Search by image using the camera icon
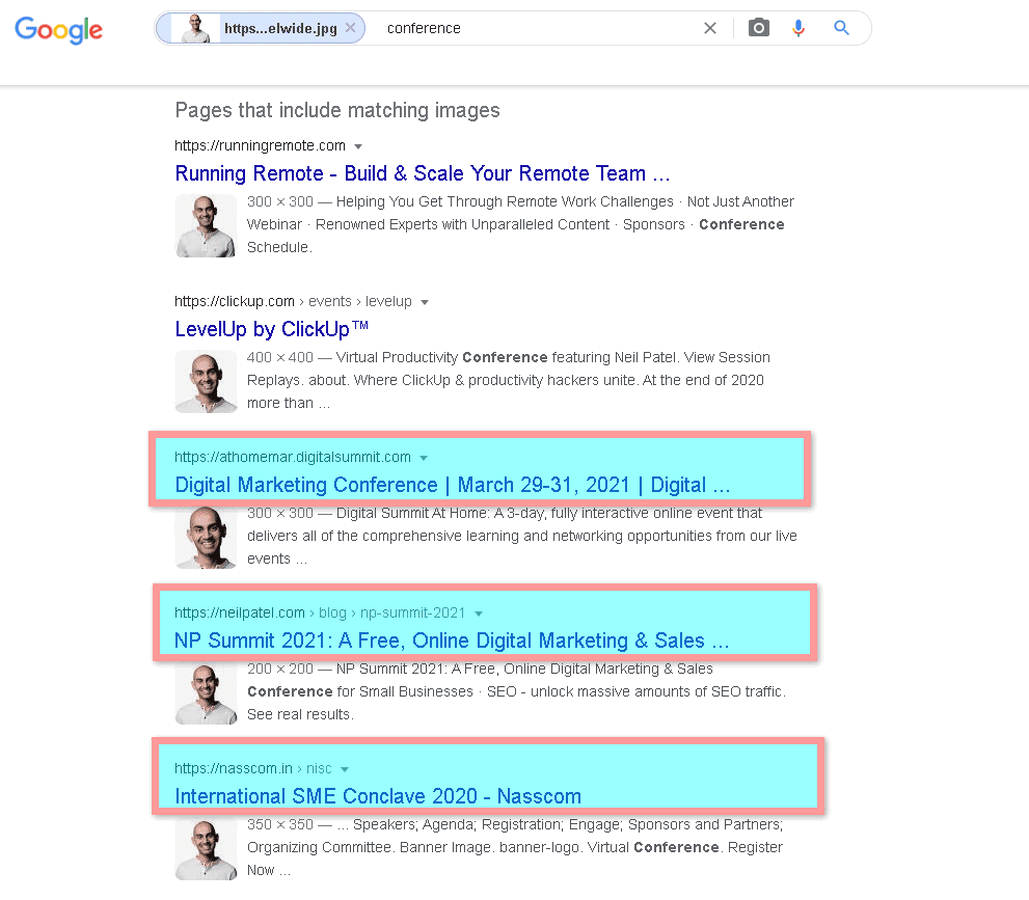 click(x=758, y=27)
